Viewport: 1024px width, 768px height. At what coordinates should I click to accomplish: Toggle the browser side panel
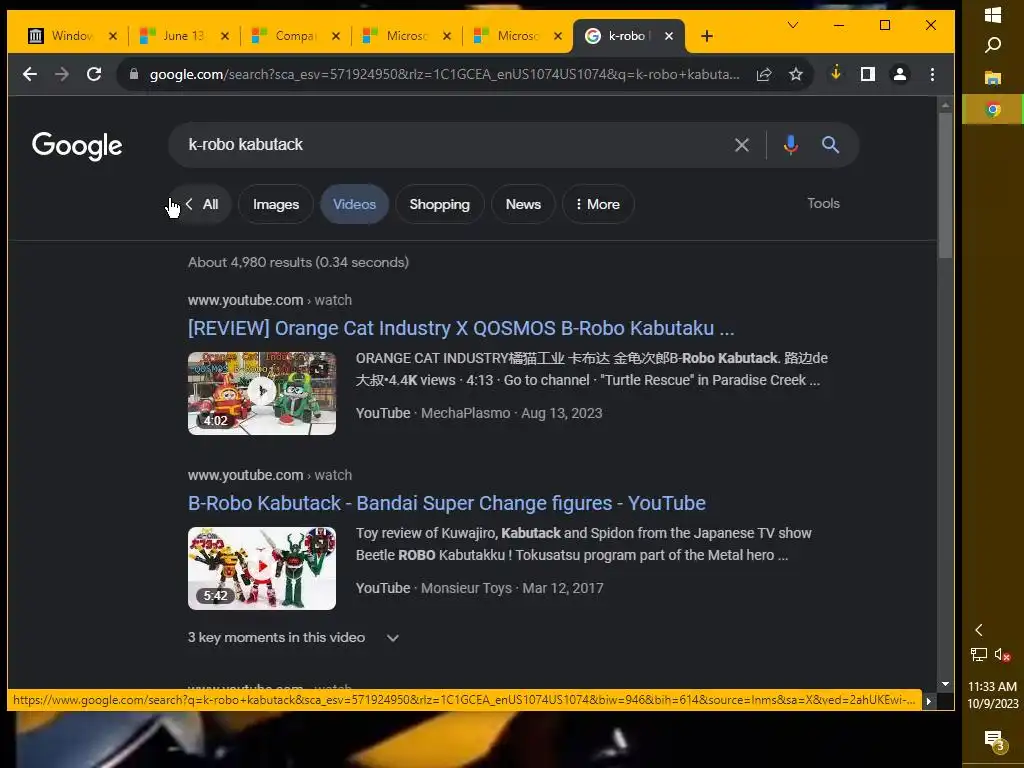pos(867,74)
